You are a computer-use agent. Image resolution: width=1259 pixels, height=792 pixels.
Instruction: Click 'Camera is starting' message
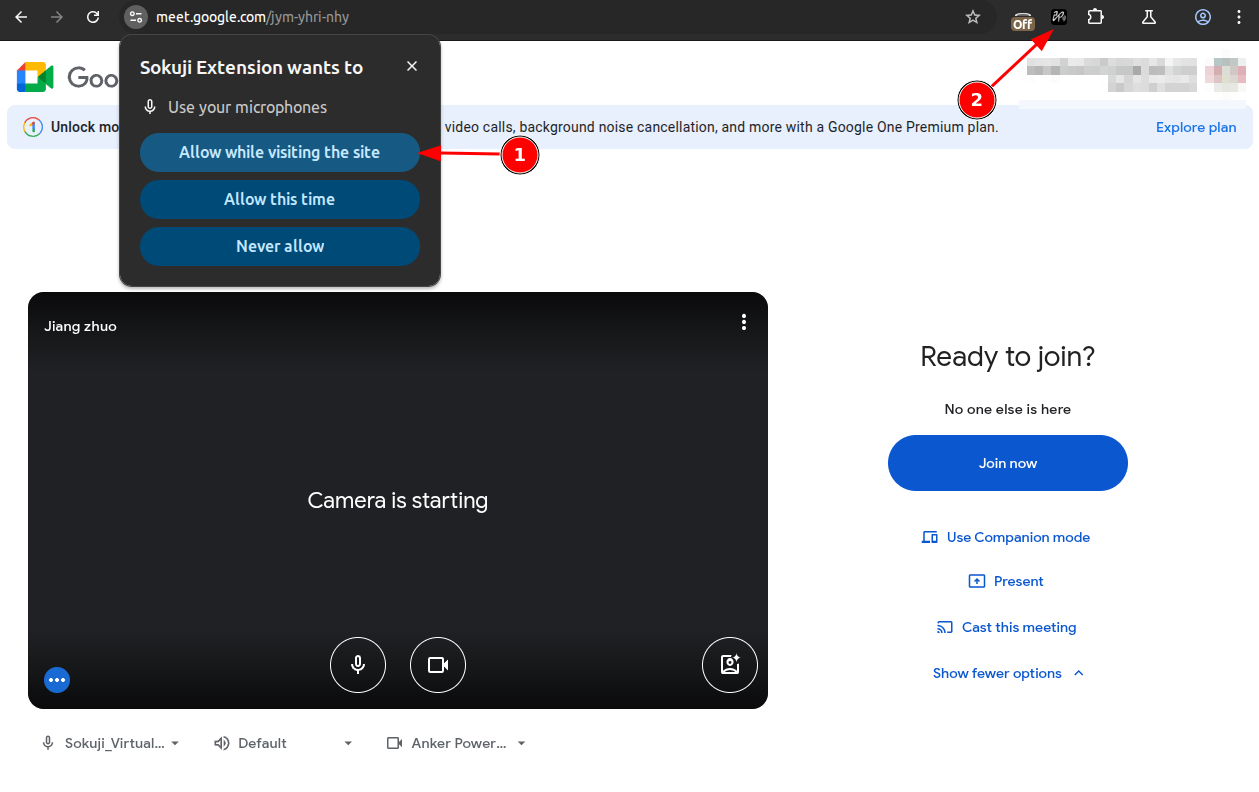(398, 500)
